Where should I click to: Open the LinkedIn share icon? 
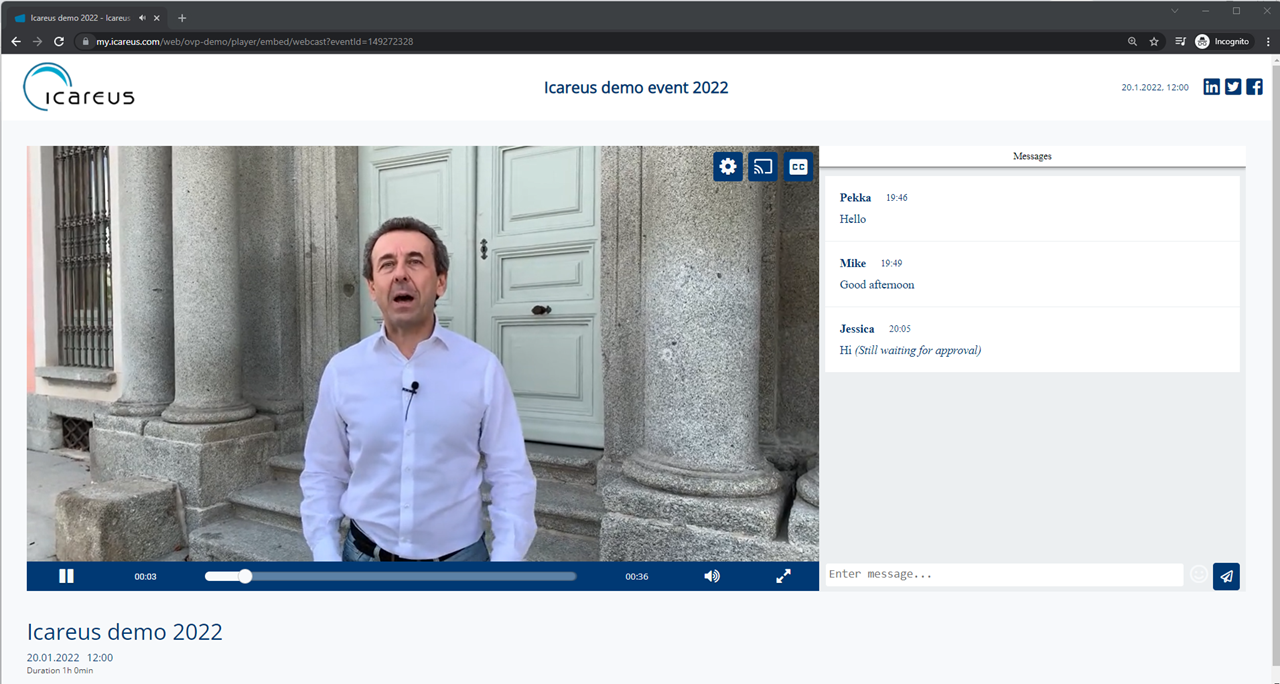pyautogui.click(x=1211, y=87)
